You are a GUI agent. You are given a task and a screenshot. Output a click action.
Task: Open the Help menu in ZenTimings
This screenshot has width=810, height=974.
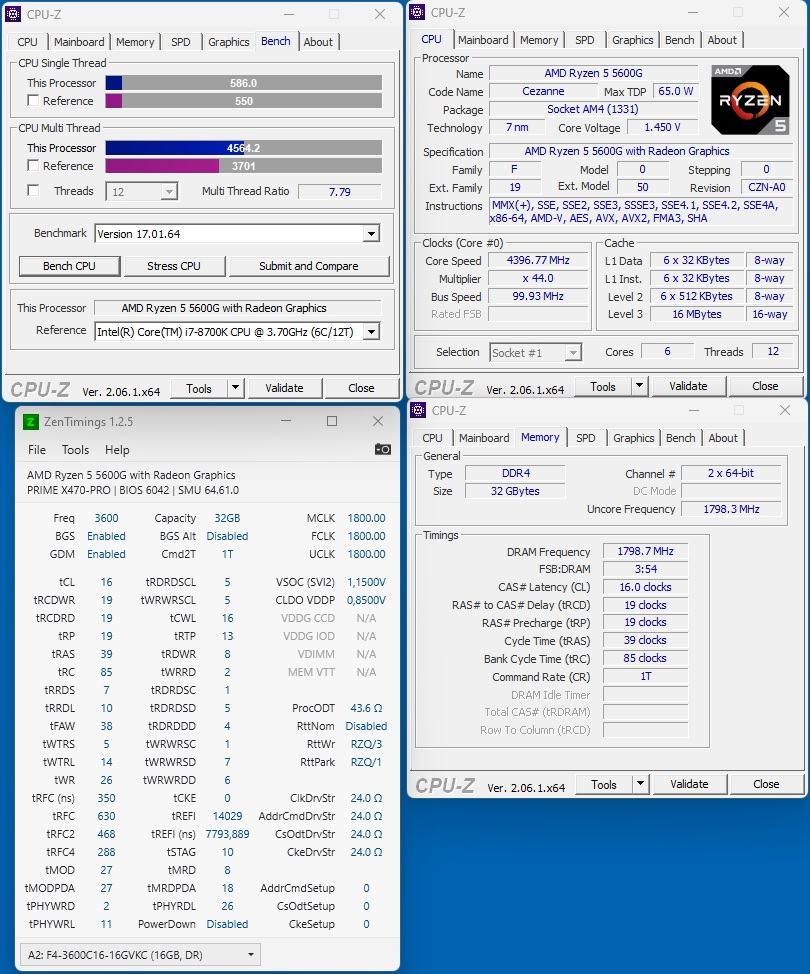(x=117, y=450)
